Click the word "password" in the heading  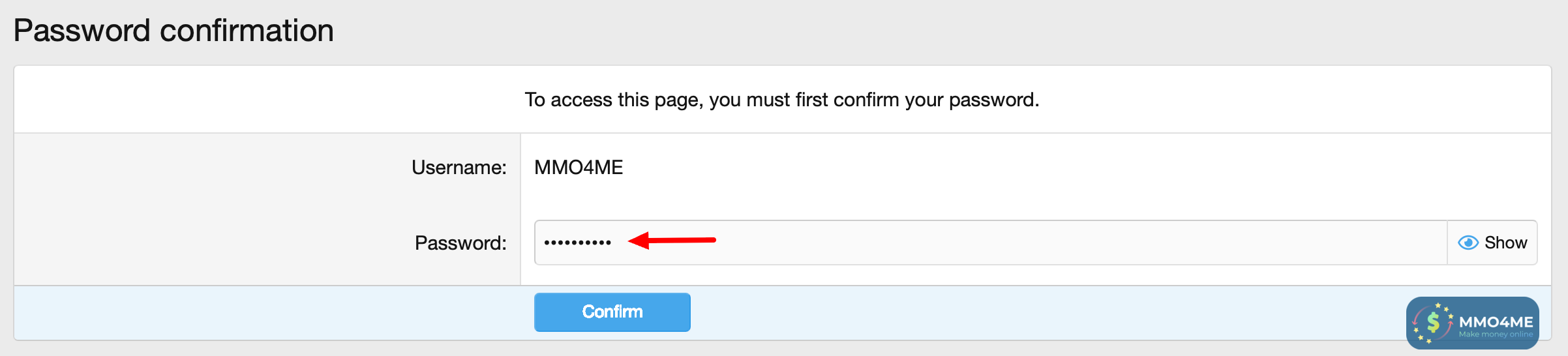pyautogui.click(x=82, y=31)
